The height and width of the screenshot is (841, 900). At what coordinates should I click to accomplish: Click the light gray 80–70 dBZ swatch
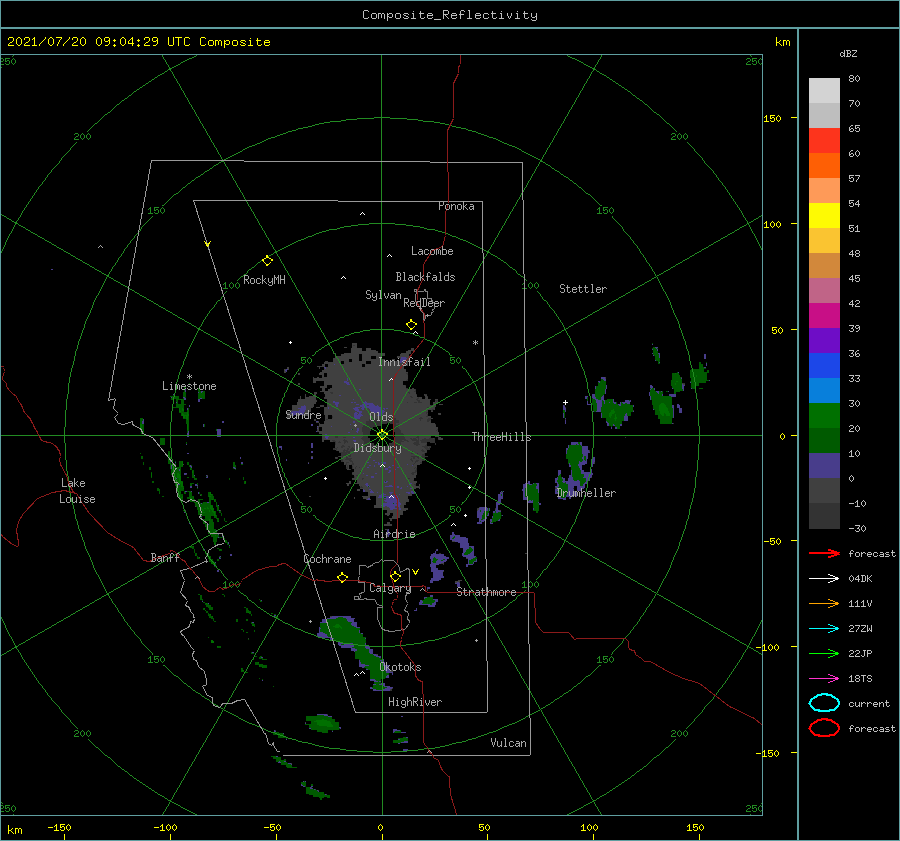point(824,91)
